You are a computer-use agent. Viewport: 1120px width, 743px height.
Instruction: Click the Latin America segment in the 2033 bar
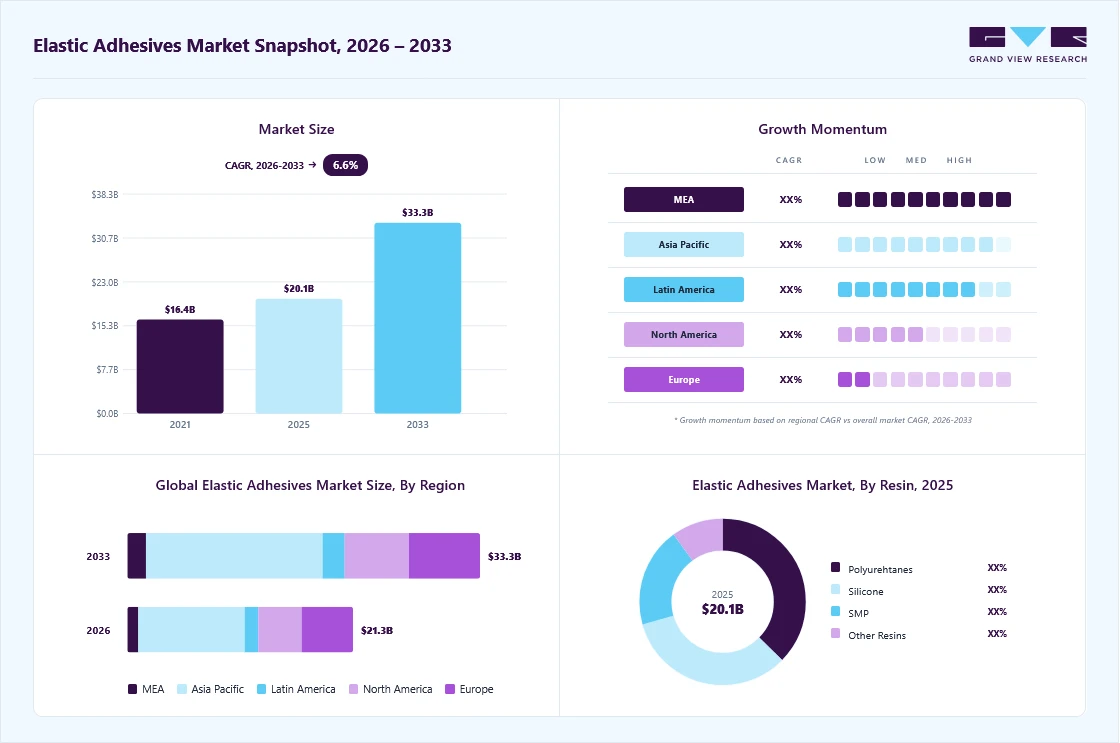click(334, 556)
